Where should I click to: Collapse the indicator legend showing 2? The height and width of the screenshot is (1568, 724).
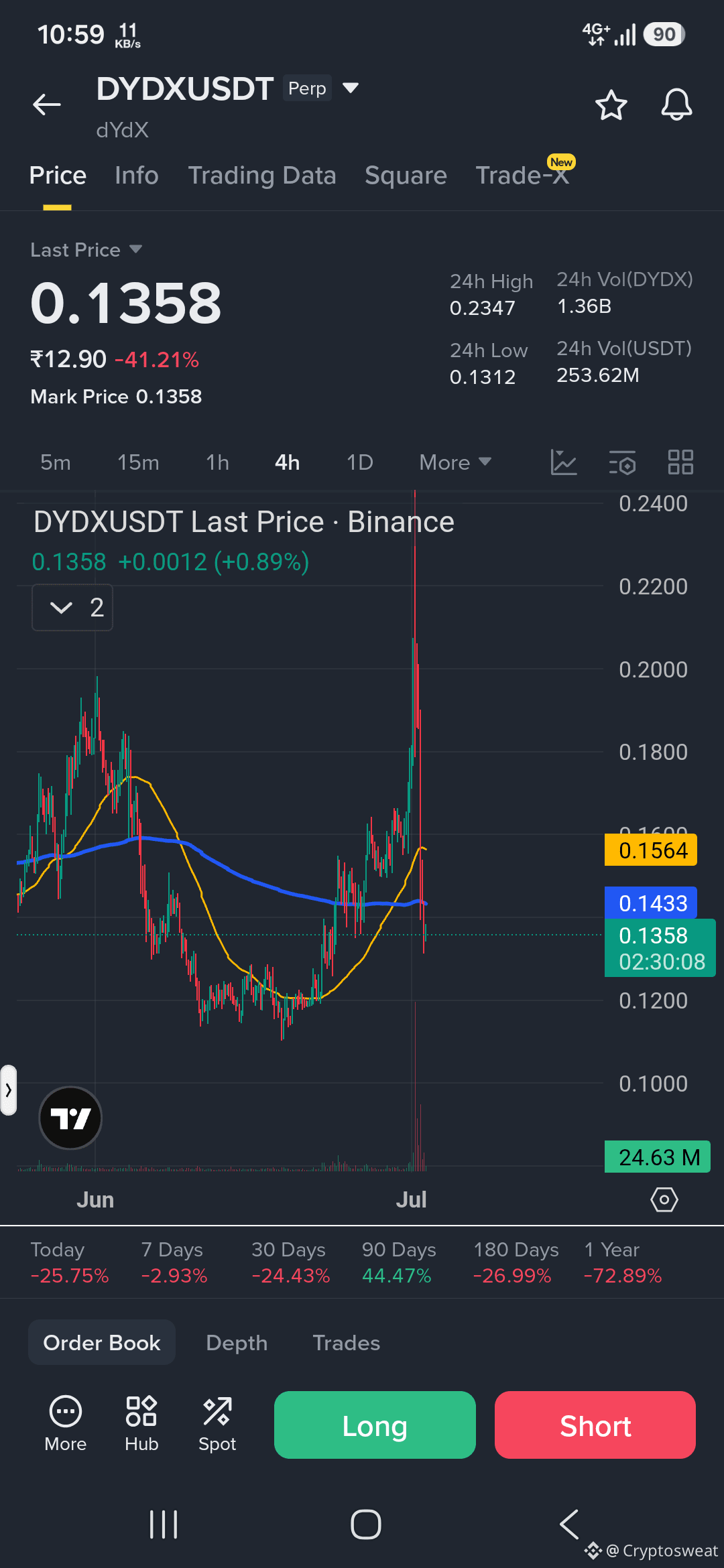(72, 608)
